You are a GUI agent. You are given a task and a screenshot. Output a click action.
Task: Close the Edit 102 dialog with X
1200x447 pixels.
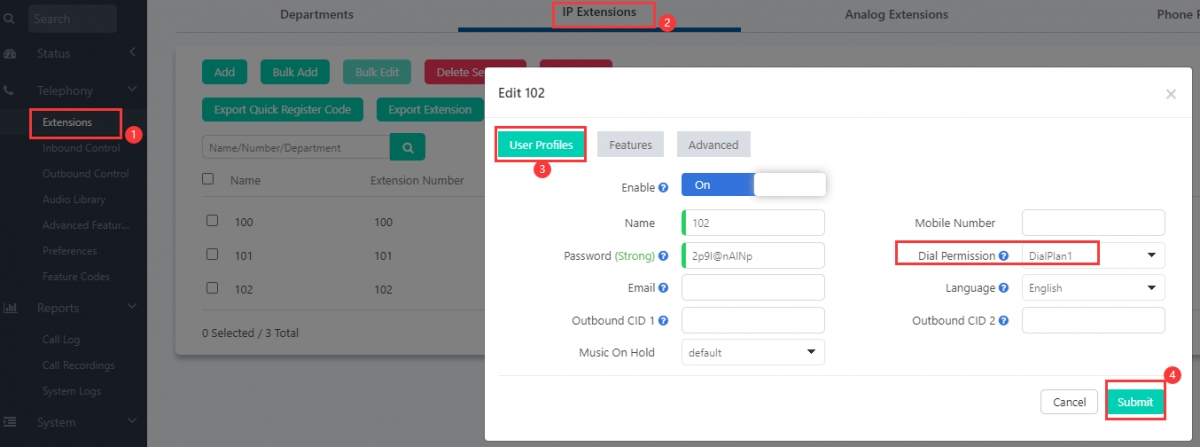coord(1171,94)
